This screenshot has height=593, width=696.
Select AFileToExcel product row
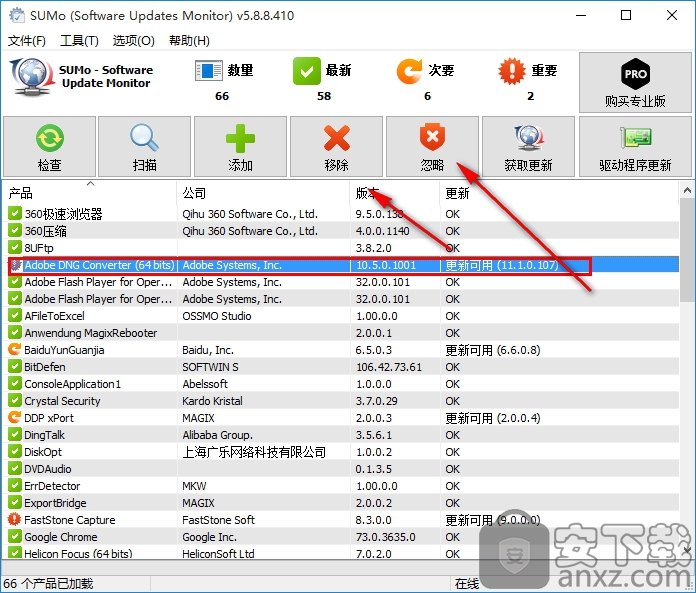pyautogui.click(x=342, y=316)
